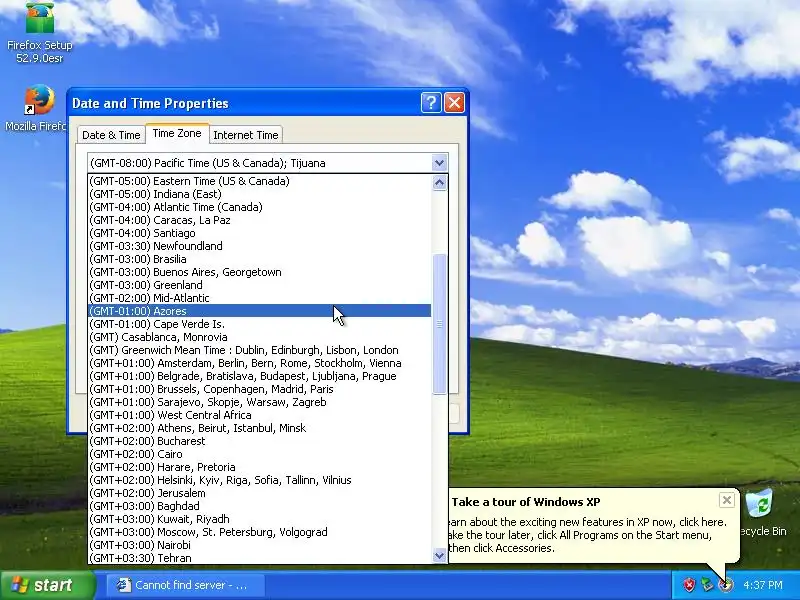Select Greenwich Mean Time: Dublin, Edinburgh, Lisbon, London
800x600 pixels.
click(x=260, y=350)
